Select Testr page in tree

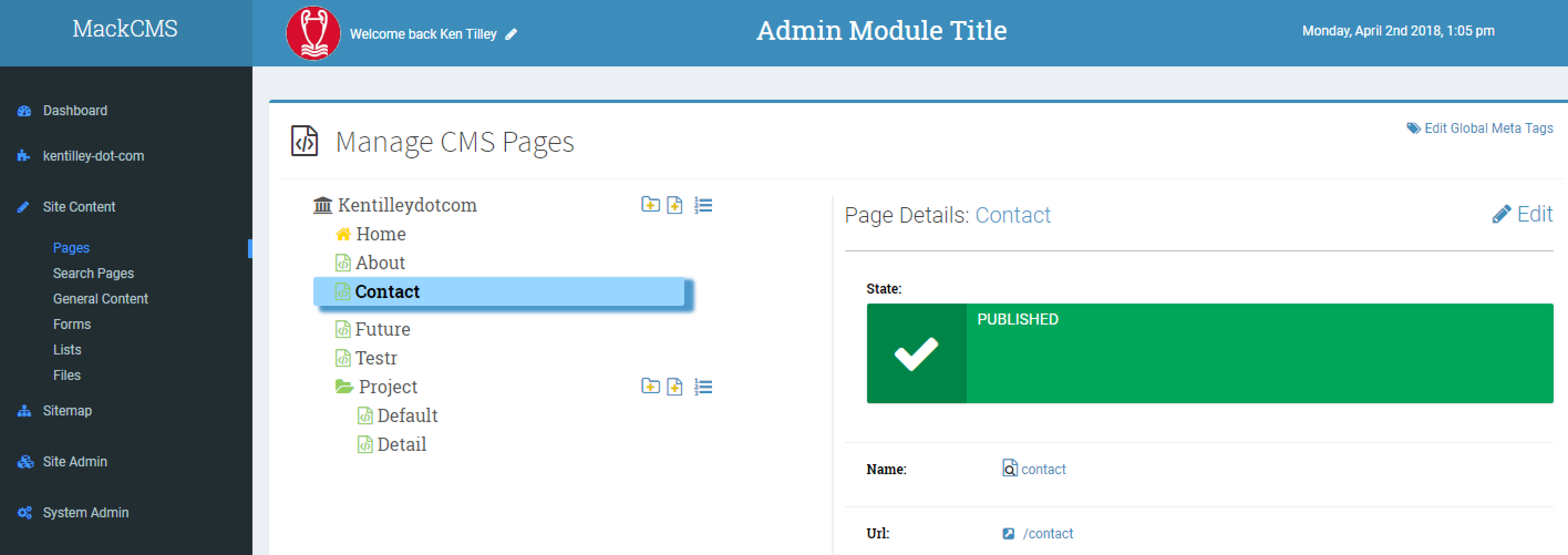coord(375,358)
